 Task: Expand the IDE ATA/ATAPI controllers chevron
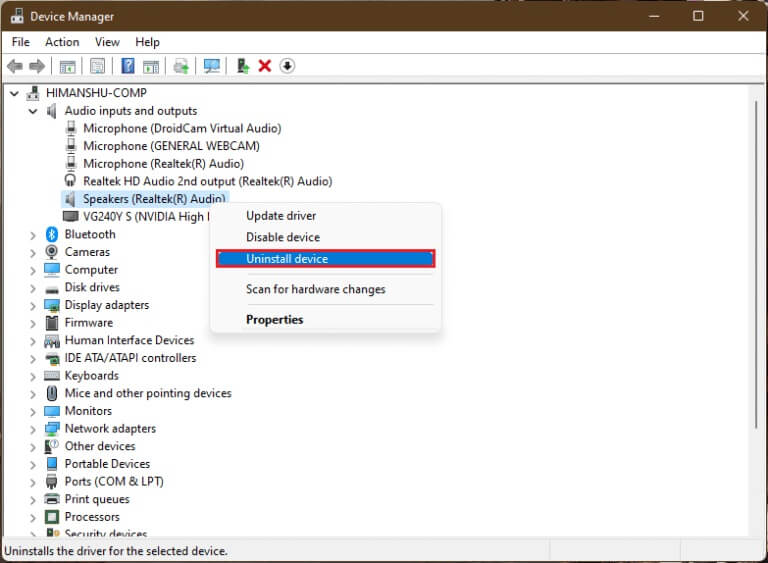click(x=33, y=359)
